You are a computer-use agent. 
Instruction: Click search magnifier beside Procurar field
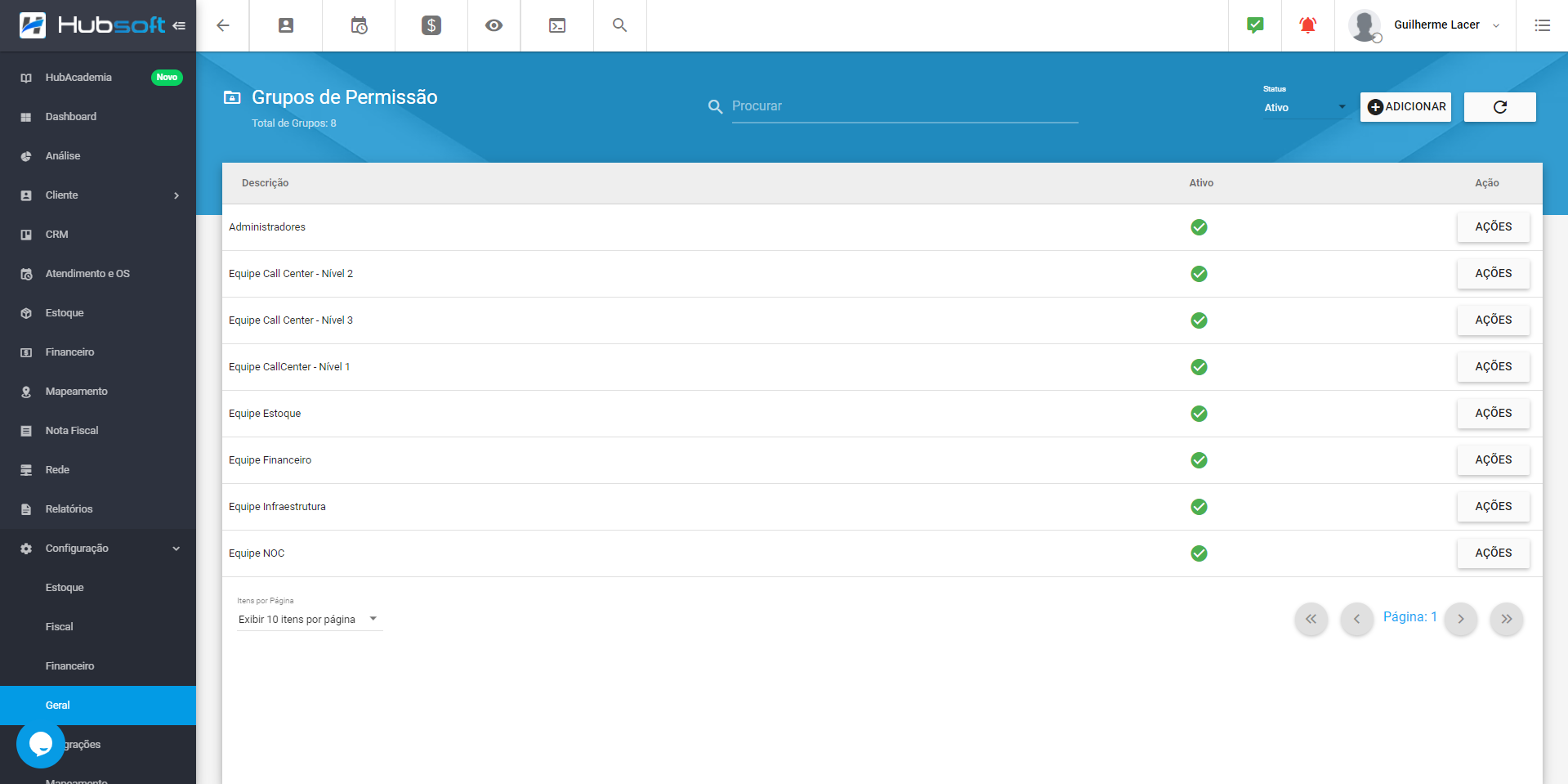point(715,106)
